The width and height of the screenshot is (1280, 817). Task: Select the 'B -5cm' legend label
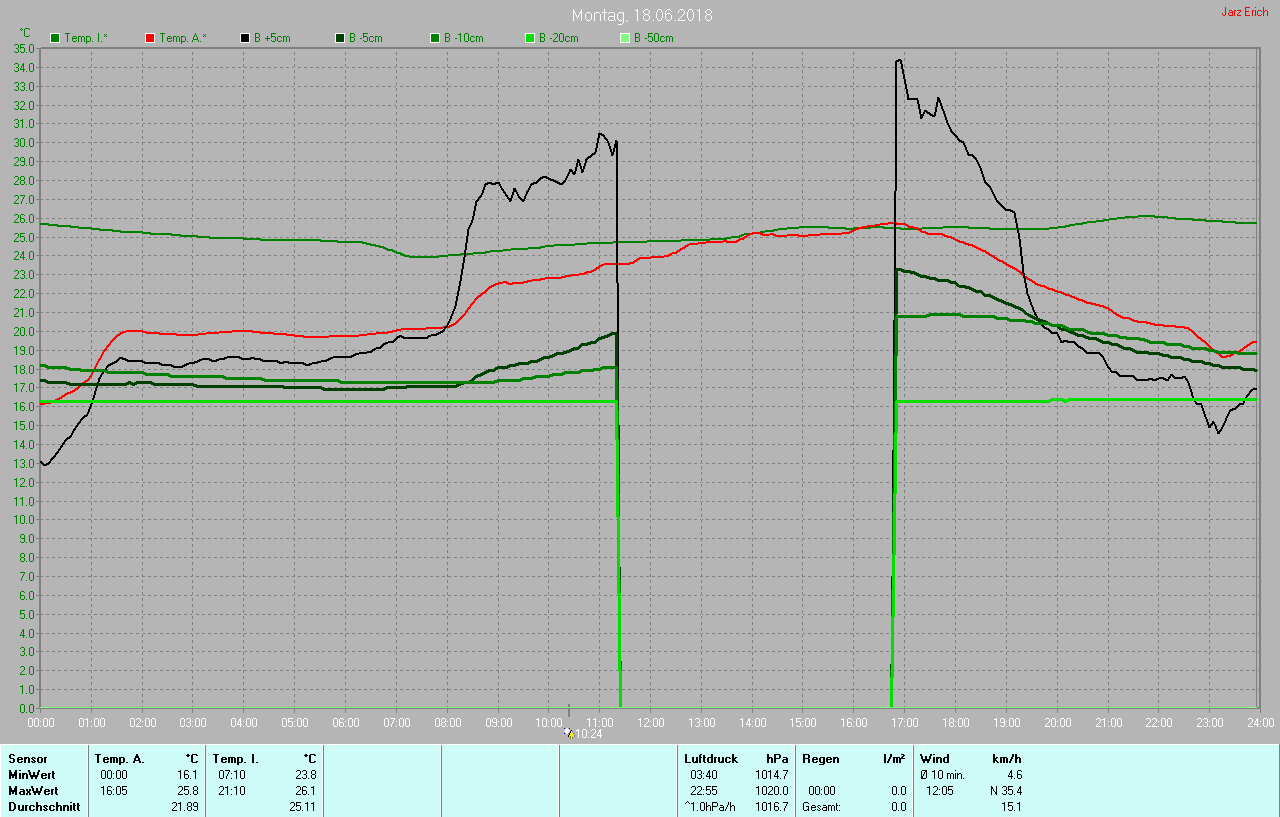pyautogui.click(x=366, y=38)
